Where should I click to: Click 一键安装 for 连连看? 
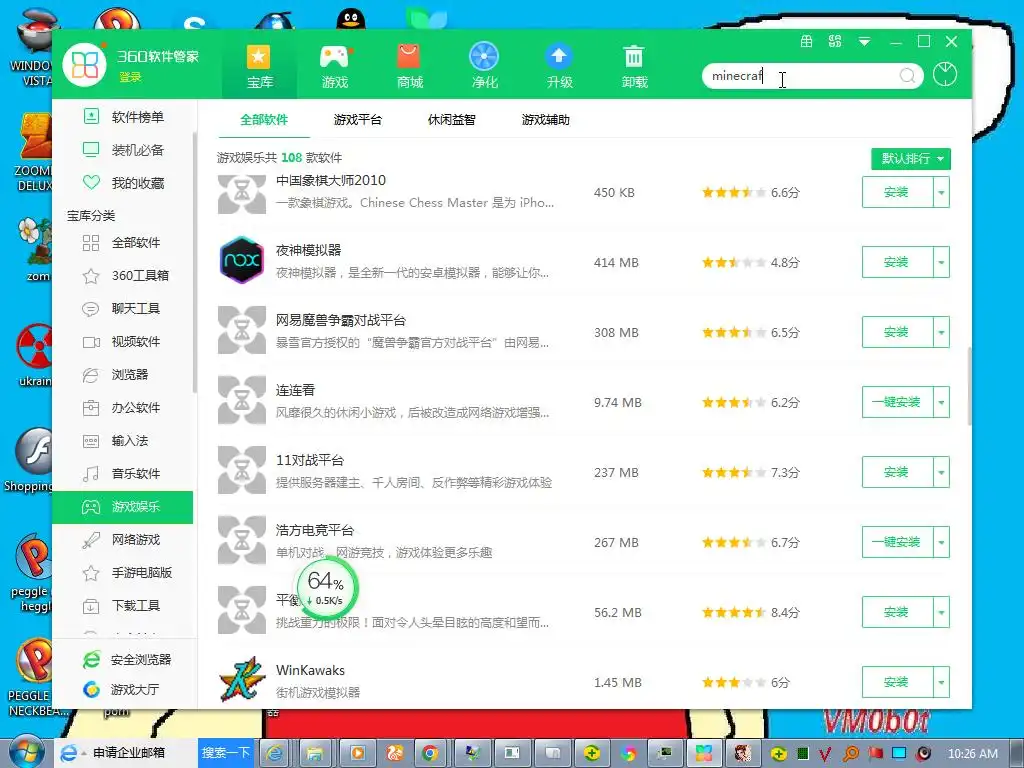897,402
